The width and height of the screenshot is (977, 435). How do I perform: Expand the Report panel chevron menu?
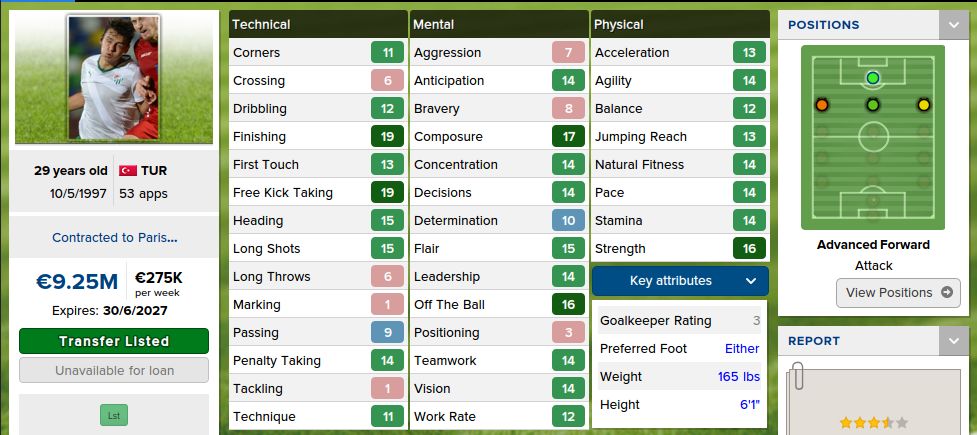[953, 341]
